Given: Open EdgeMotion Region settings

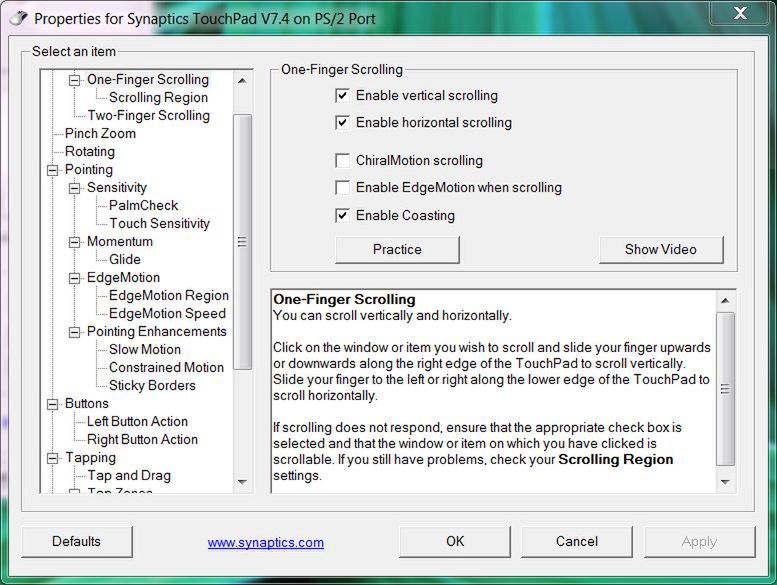Looking at the screenshot, I should (168, 295).
